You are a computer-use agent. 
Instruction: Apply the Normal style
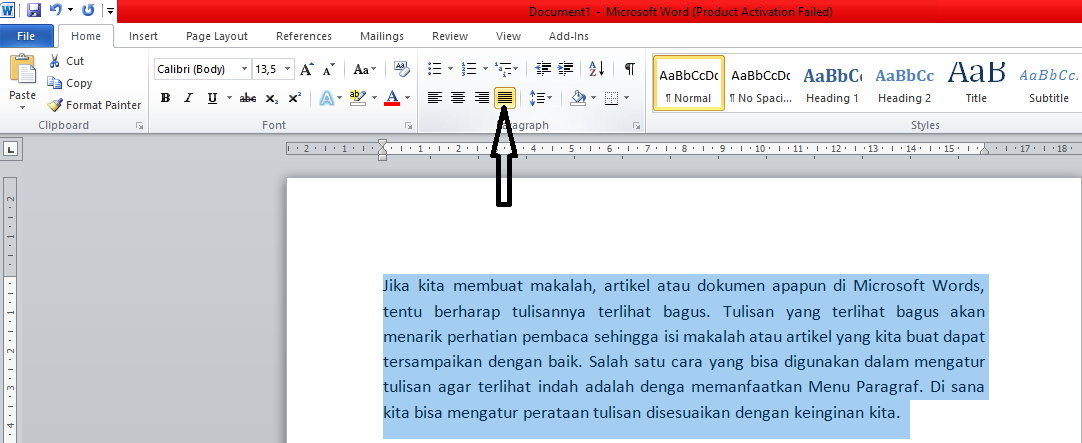point(688,83)
